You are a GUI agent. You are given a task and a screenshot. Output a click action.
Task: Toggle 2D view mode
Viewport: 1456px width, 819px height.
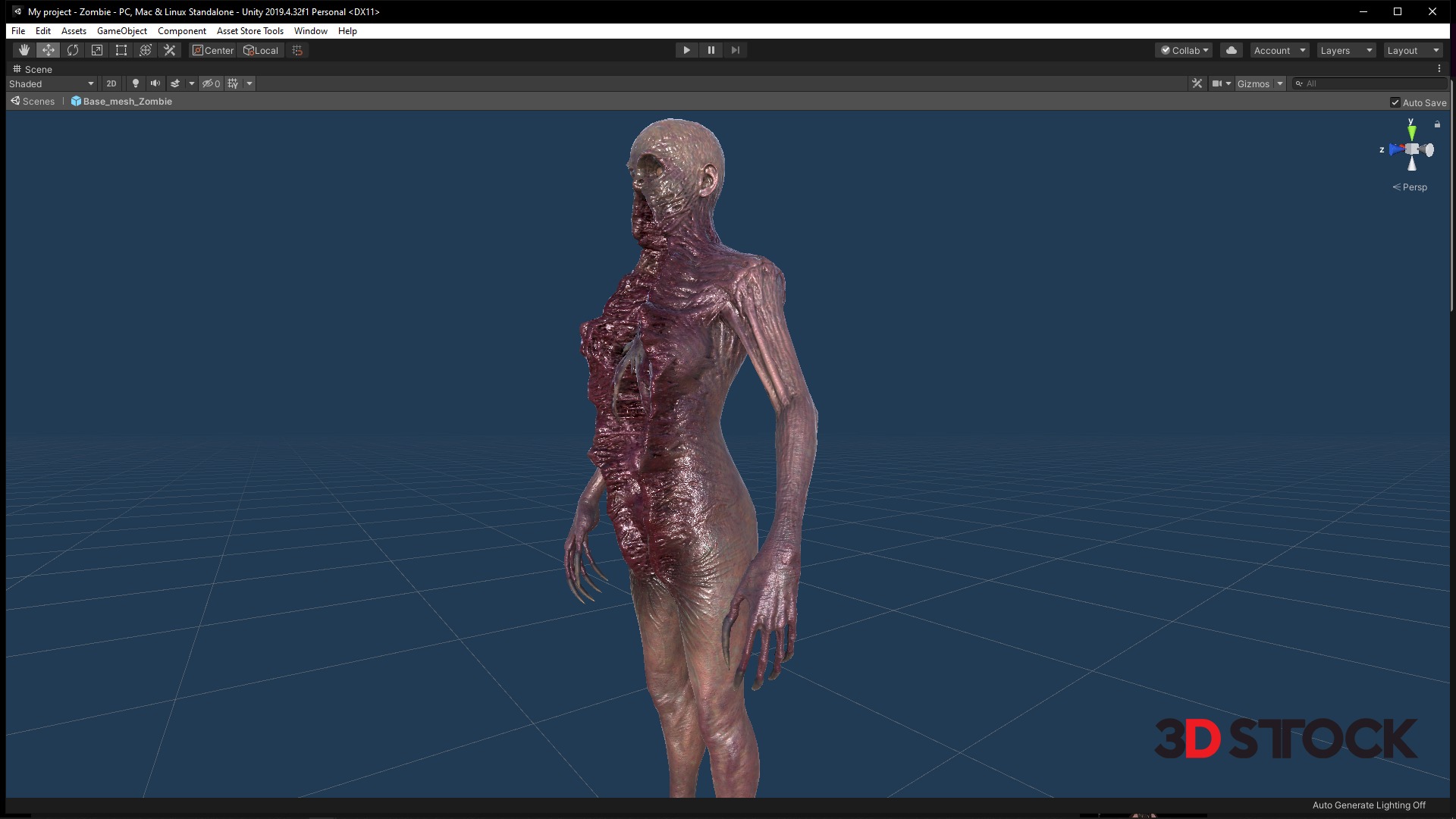pyautogui.click(x=111, y=83)
